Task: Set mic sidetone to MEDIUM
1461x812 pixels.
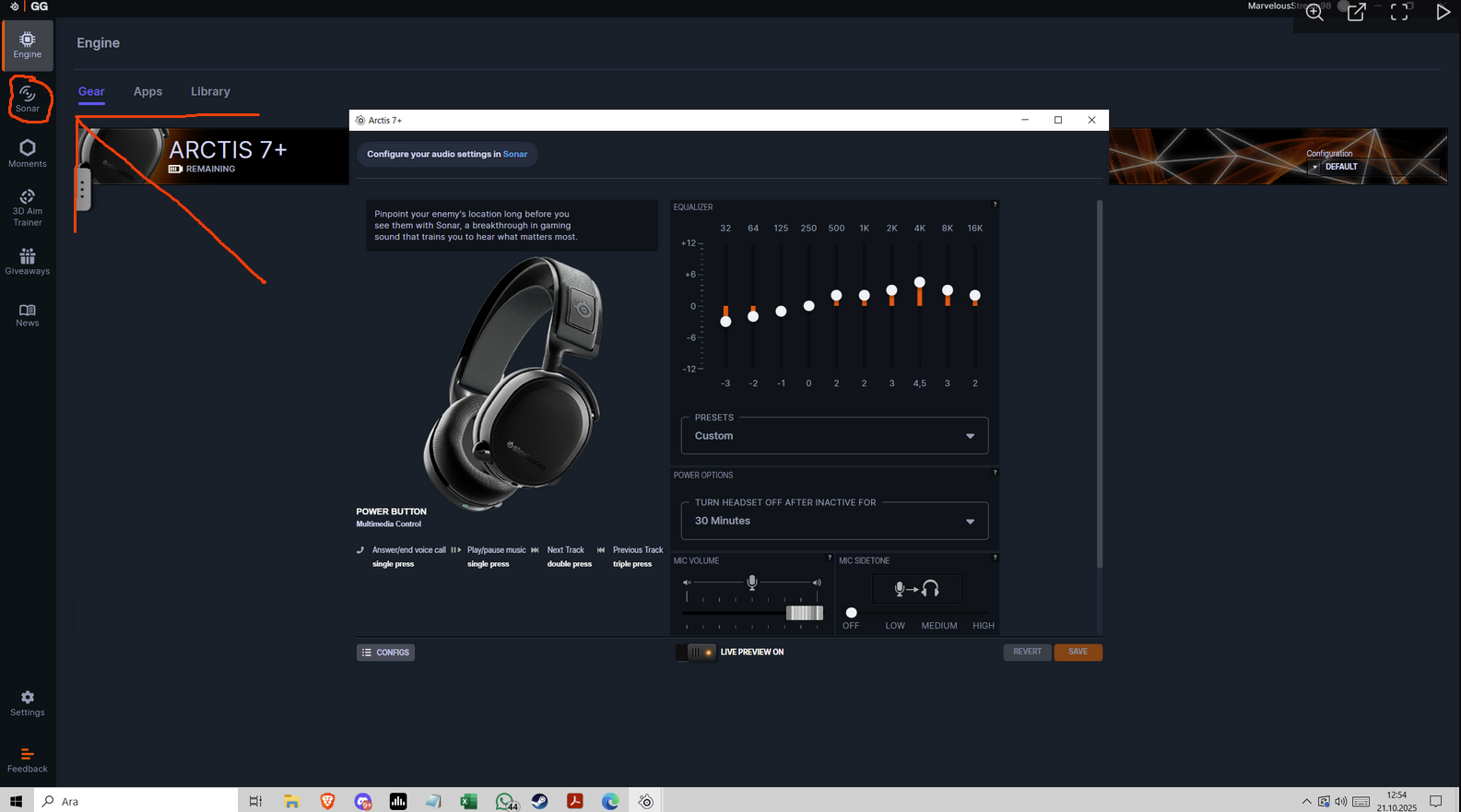Action: 939,626
